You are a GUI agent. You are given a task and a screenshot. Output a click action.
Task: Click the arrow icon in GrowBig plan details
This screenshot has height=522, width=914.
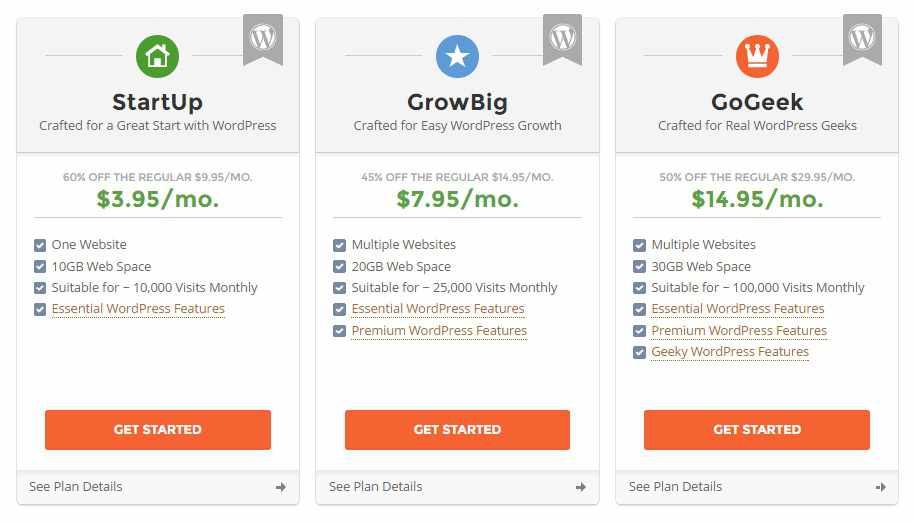click(x=581, y=487)
